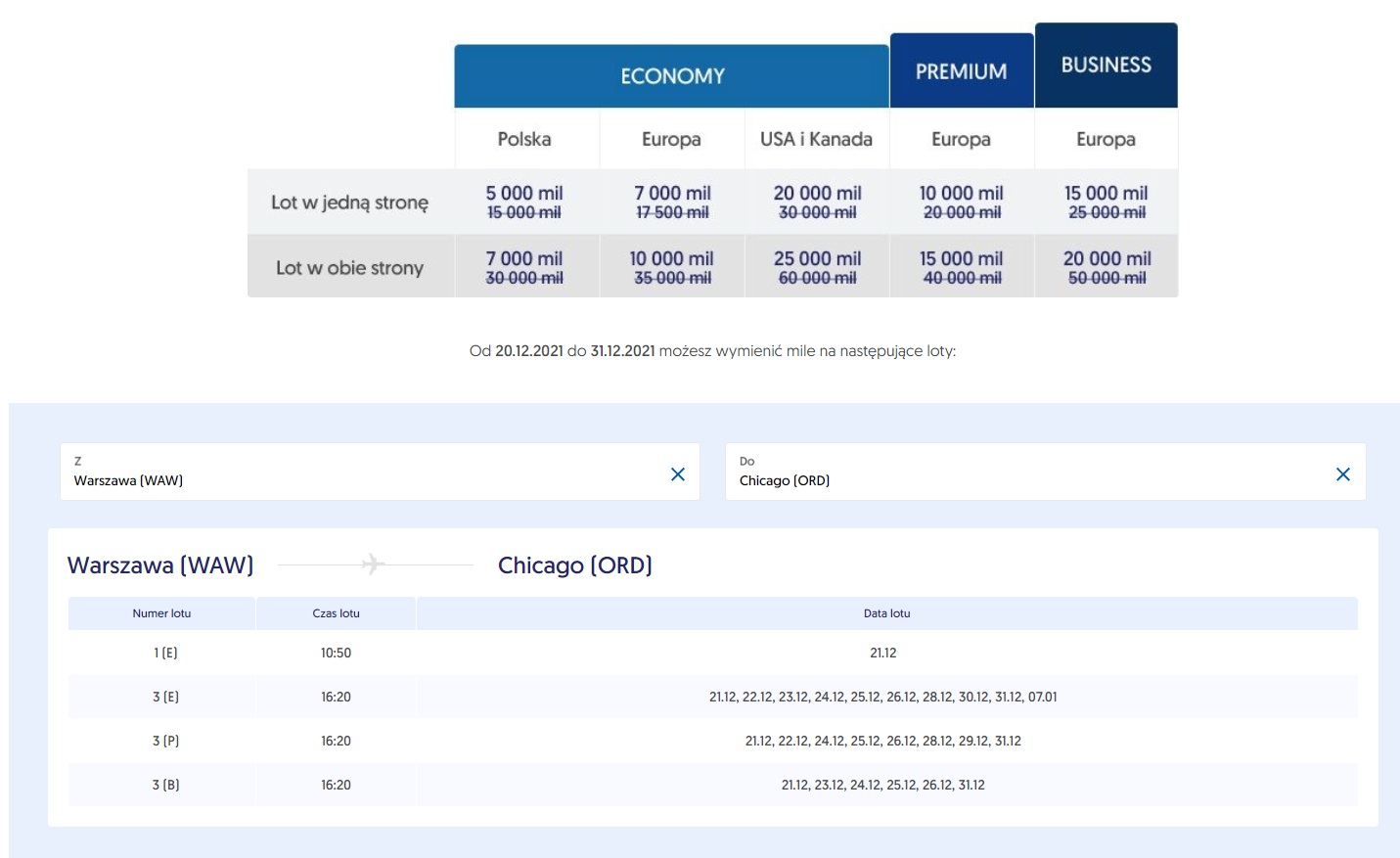
Task: Clear the Warszawa (WAW) origin field
Action: pyautogui.click(x=677, y=474)
